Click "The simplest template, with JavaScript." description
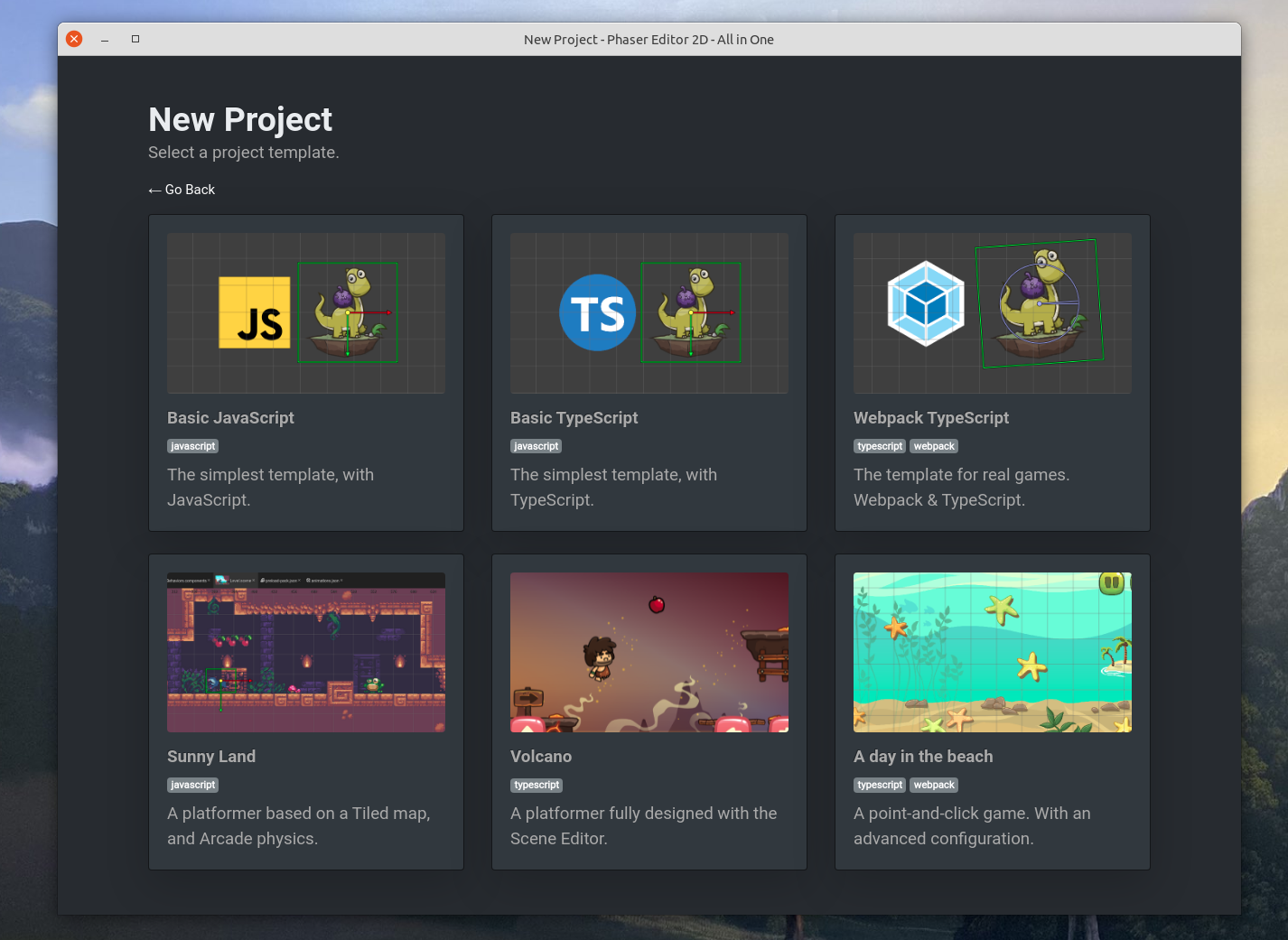Screen dimensions: 1288x940 pyautogui.click(x=270, y=488)
